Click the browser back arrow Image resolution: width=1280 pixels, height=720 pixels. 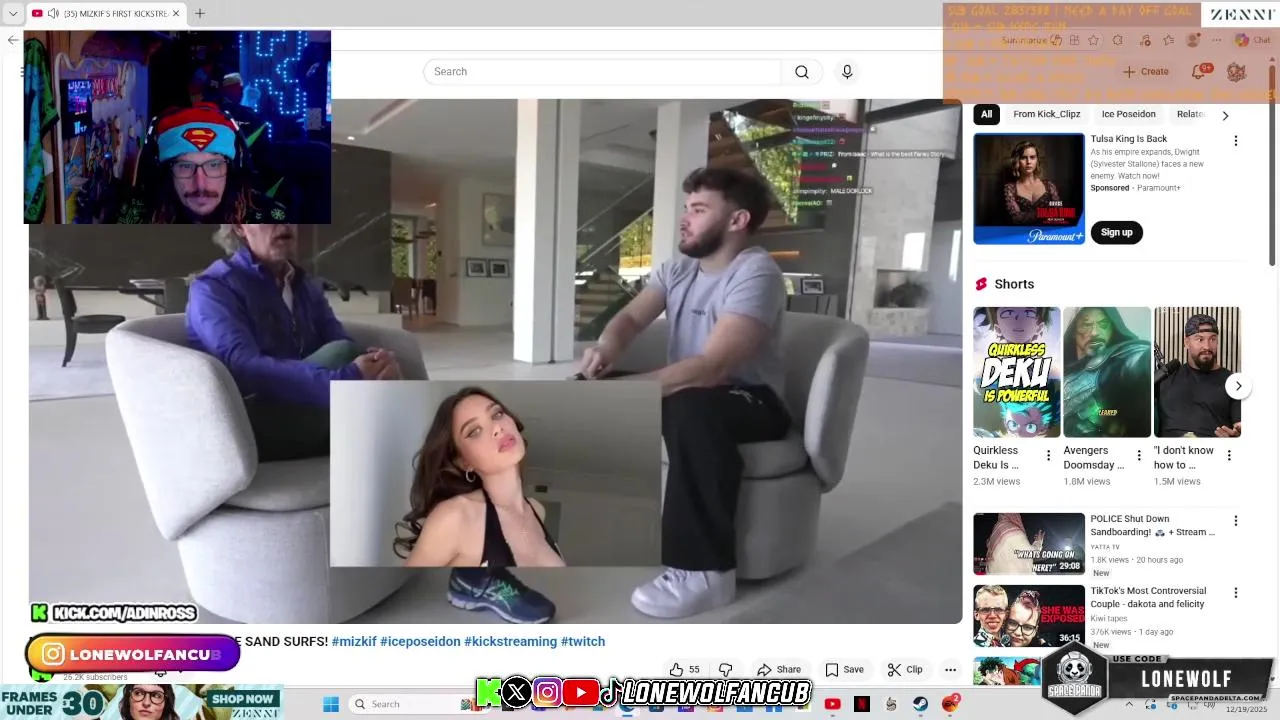tap(12, 40)
